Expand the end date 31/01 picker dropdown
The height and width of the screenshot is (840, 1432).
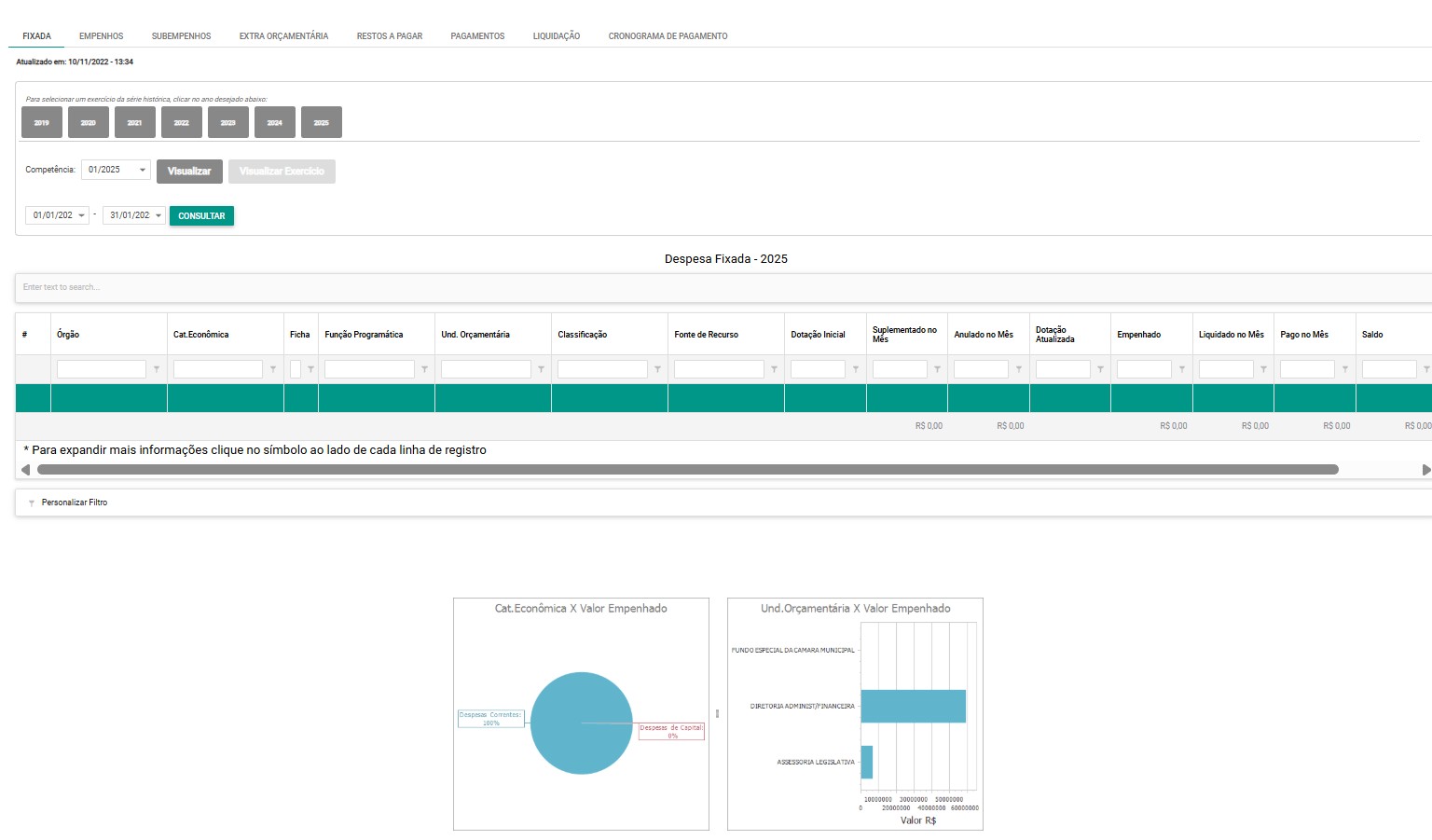click(x=158, y=215)
